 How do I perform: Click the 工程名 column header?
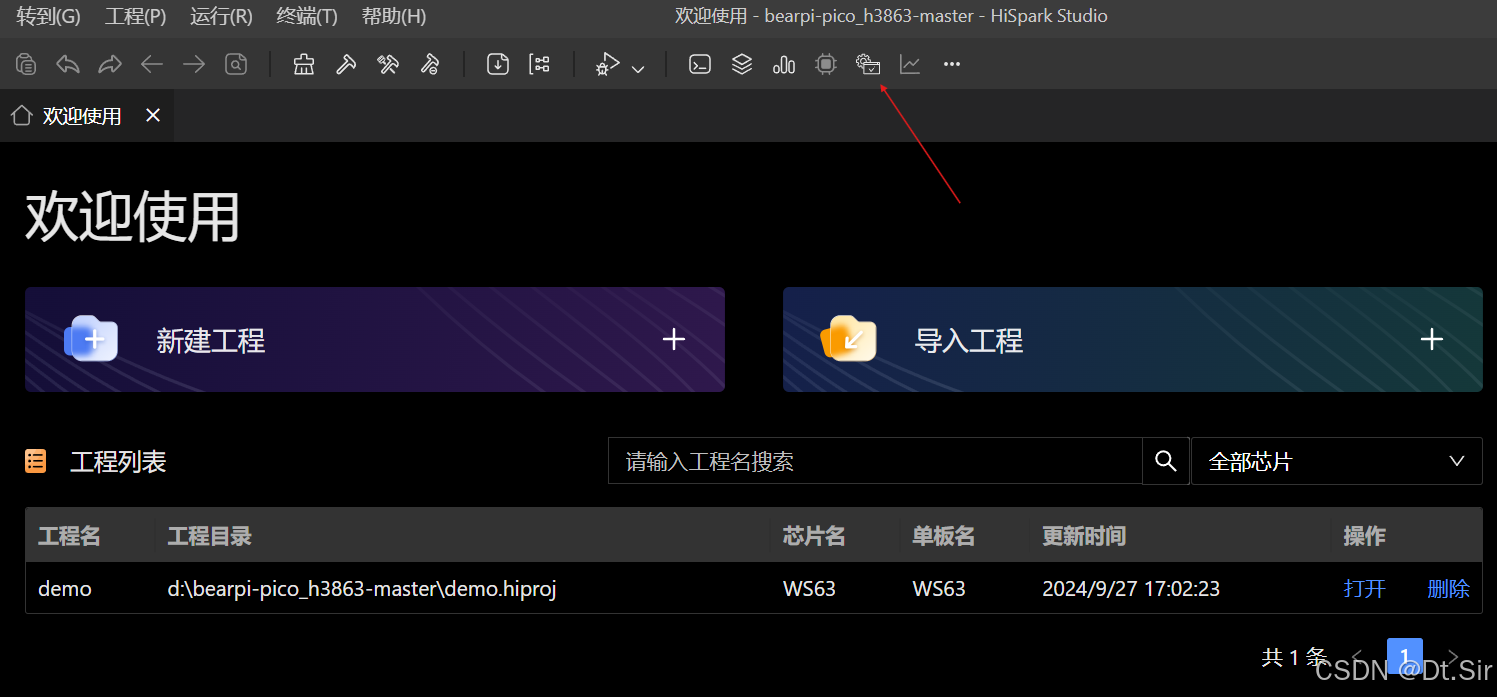pyautogui.click(x=69, y=536)
